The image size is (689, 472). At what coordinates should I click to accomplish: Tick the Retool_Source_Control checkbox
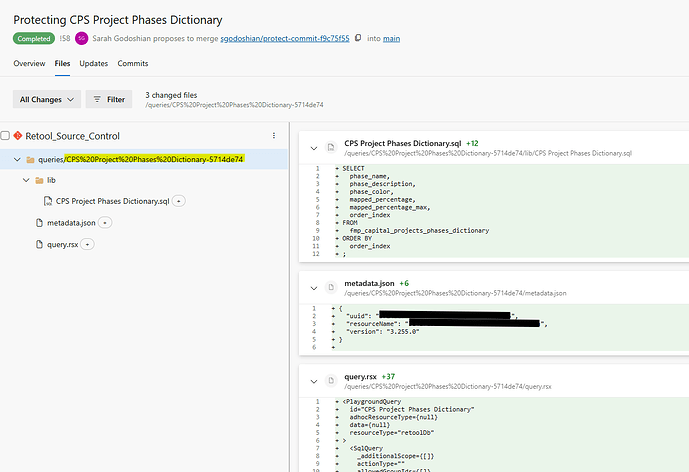coord(6,135)
